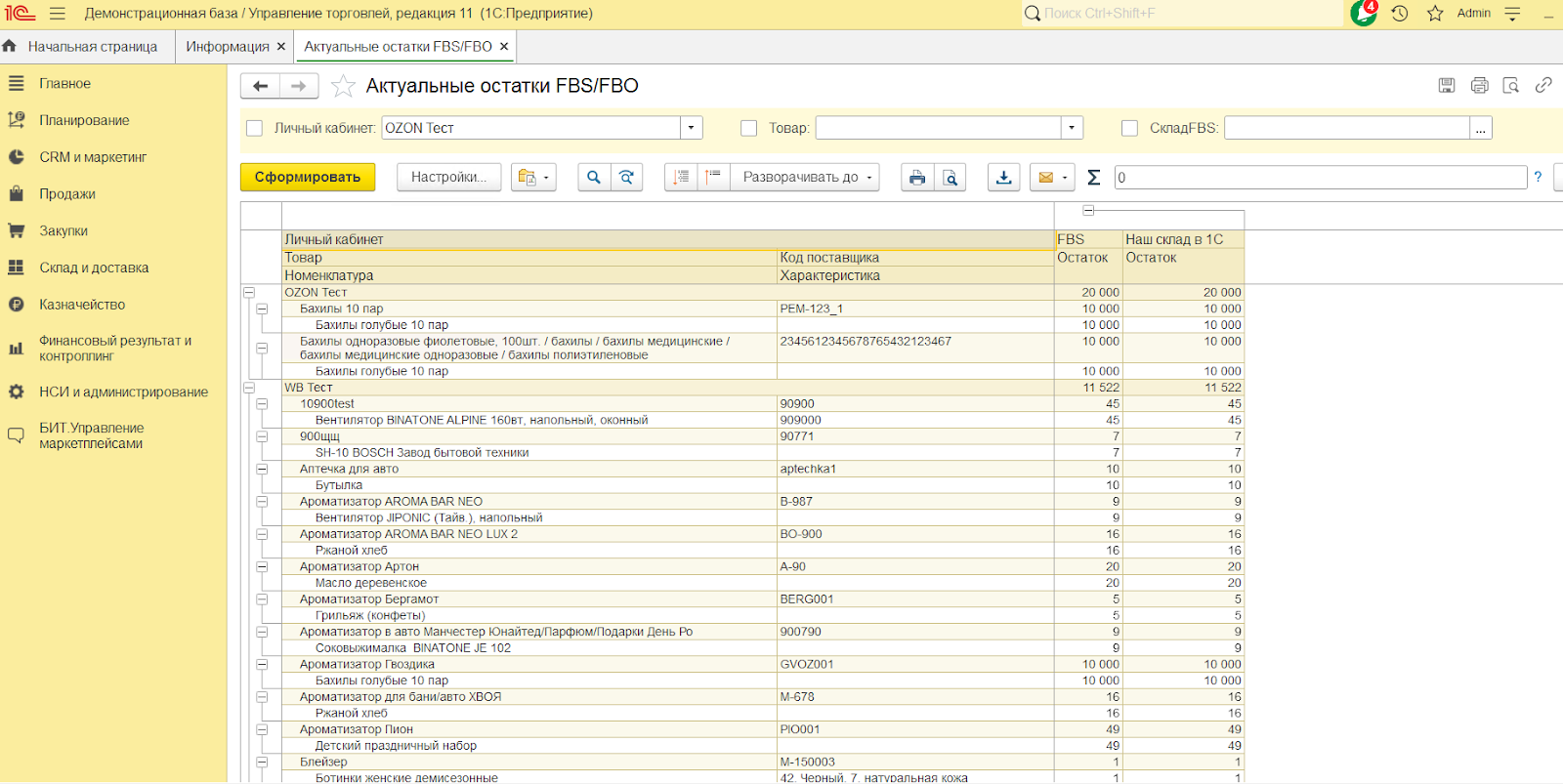
Task: Switch to Начальная страница tab
Action: click(x=93, y=47)
